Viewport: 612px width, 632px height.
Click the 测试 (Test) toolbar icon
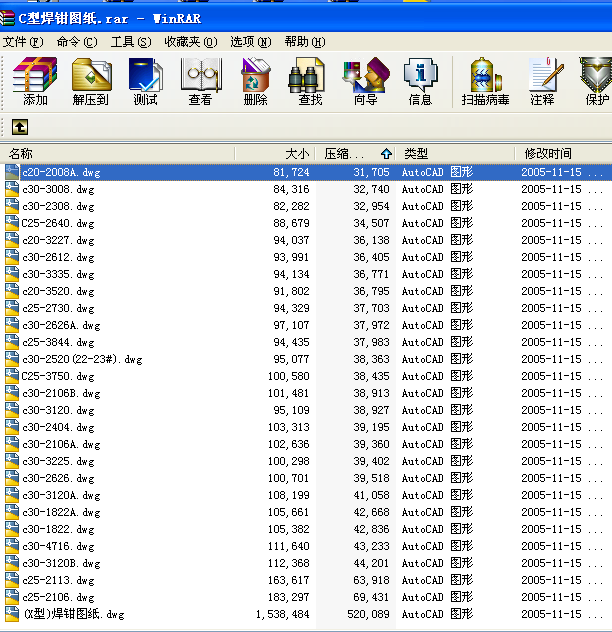pos(146,75)
